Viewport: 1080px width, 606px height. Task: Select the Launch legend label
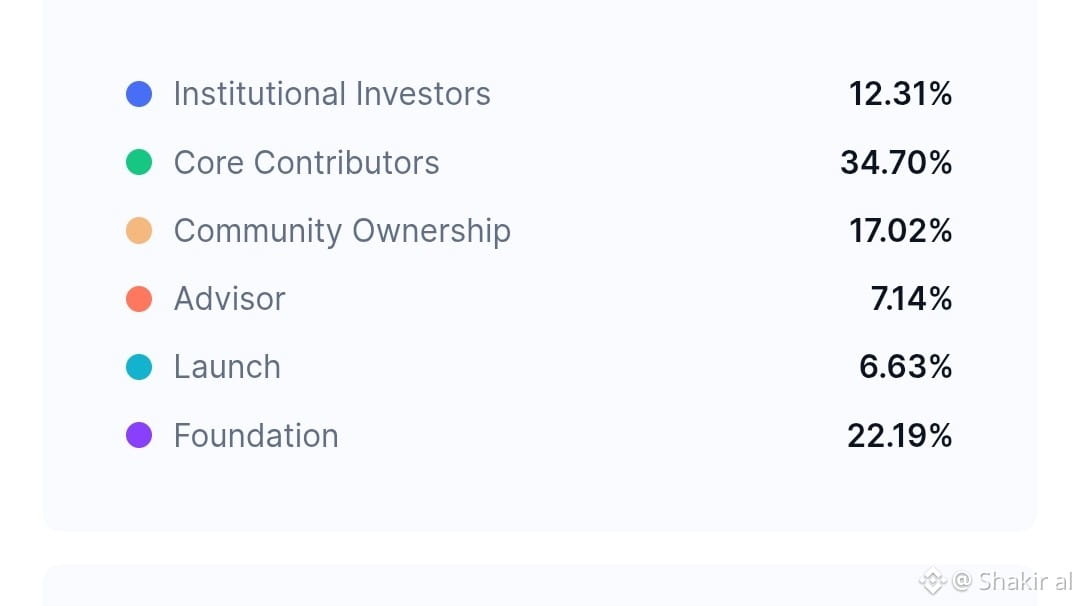click(227, 367)
